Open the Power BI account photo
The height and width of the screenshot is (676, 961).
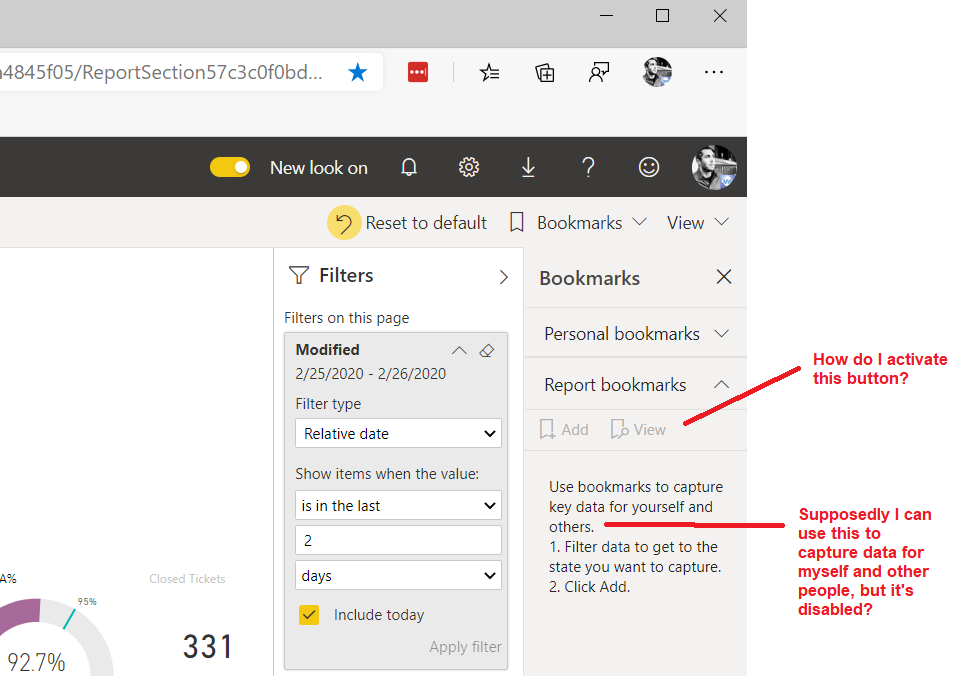[714, 167]
